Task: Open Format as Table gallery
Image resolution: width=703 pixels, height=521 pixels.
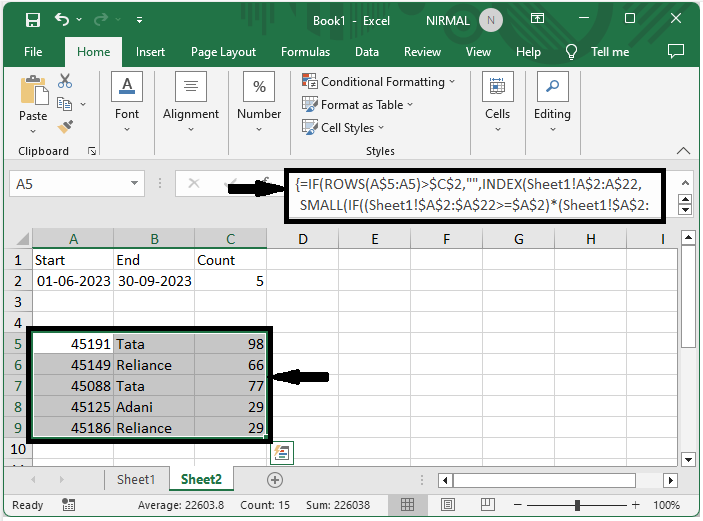Action: click(357, 104)
